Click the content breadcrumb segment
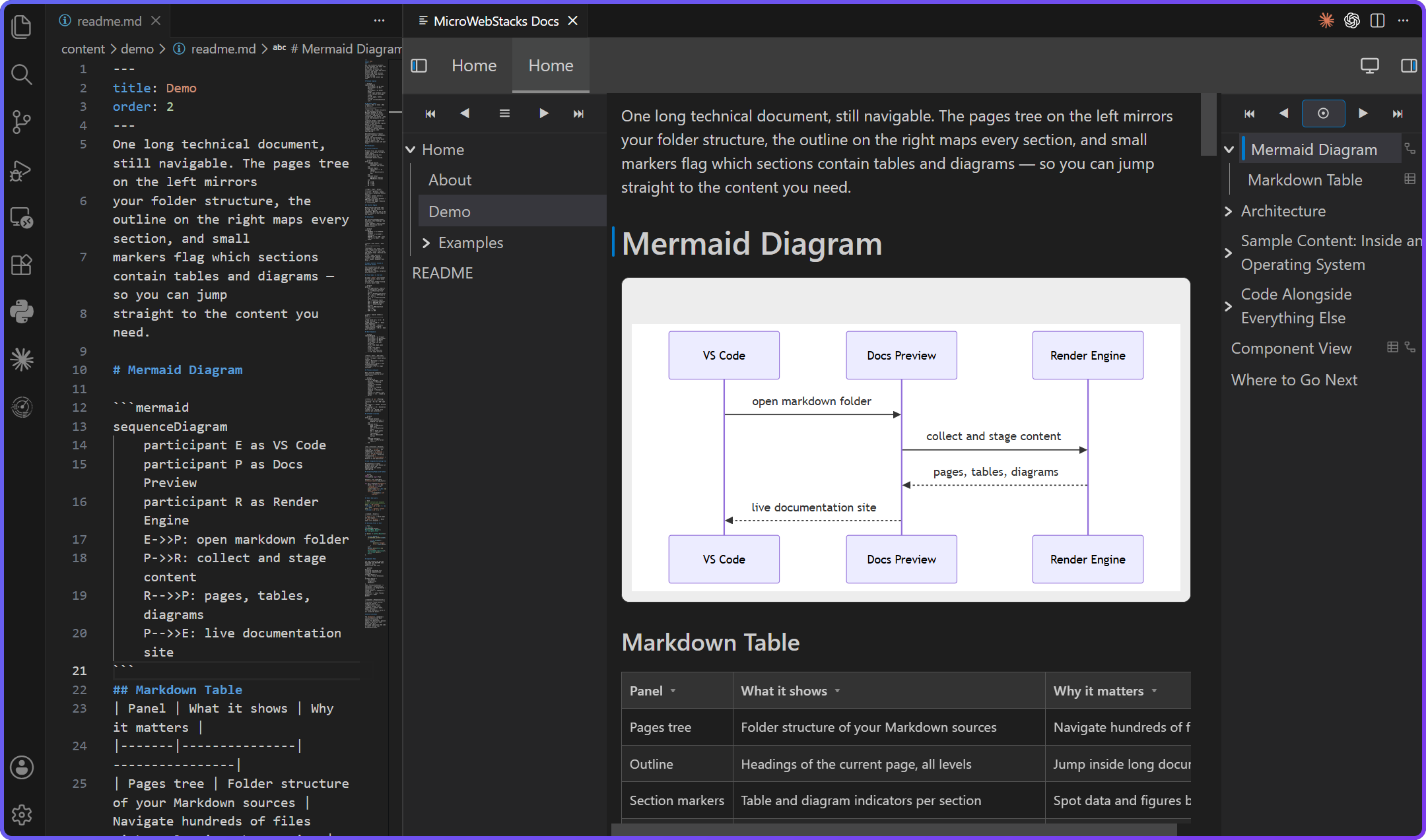This screenshot has width=1426, height=840. click(83, 49)
